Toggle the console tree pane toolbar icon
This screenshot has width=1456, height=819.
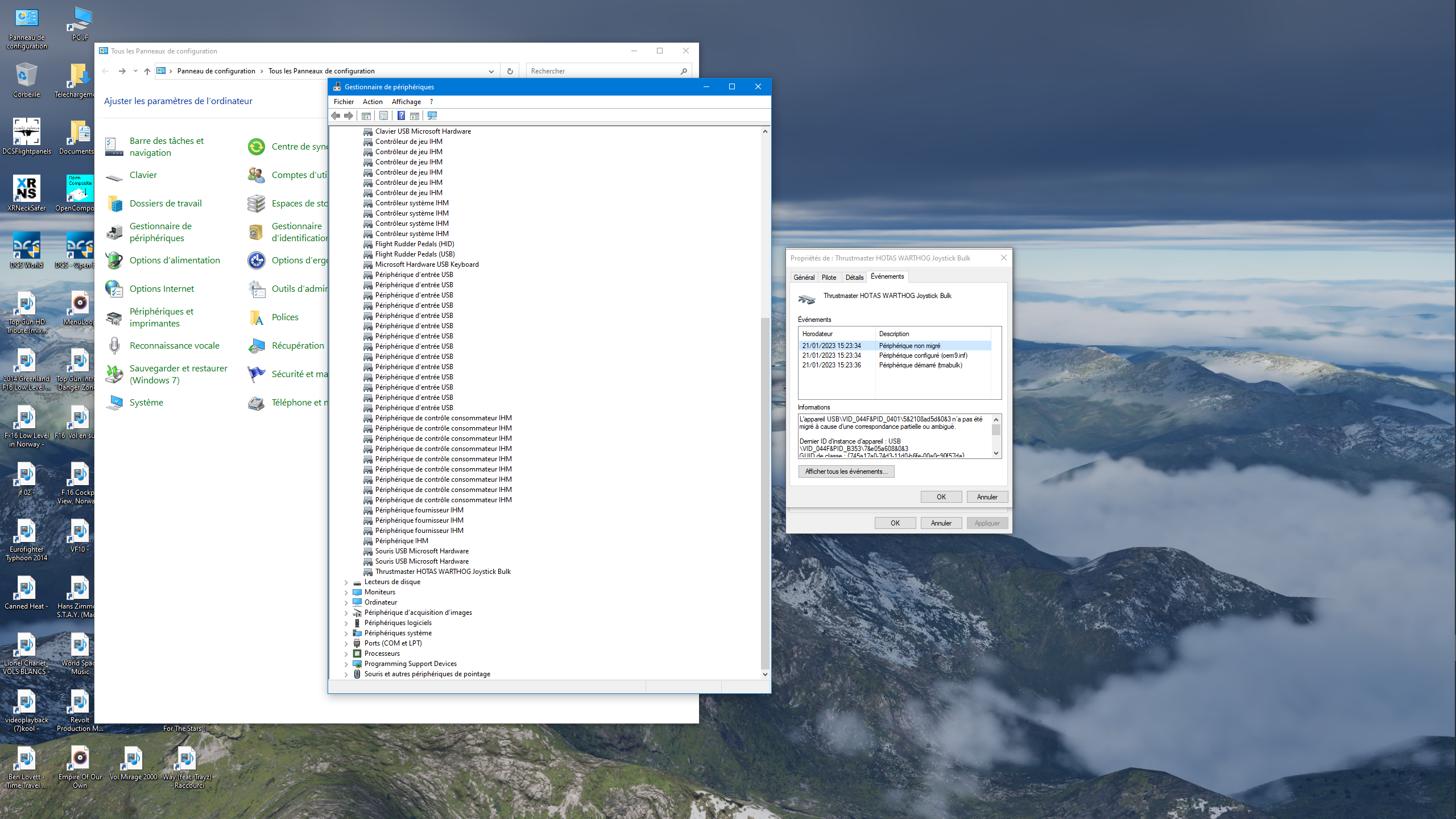[x=366, y=115]
